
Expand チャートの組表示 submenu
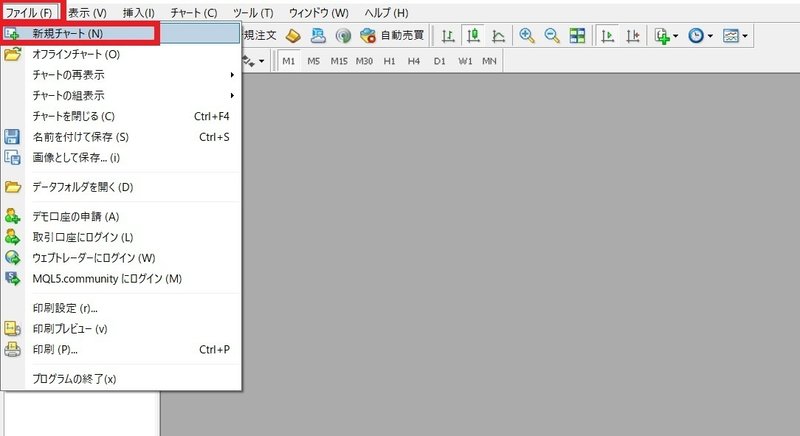coord(120,95)
